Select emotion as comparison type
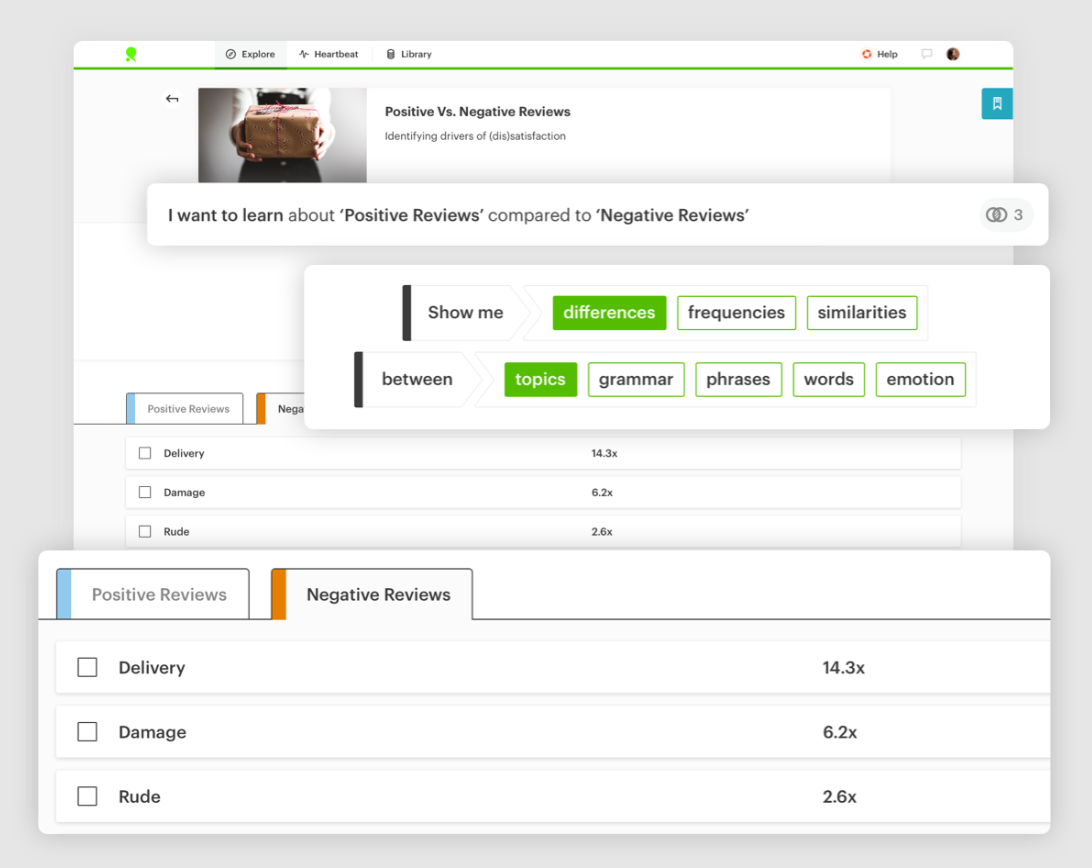The height and width of the screenshot is (868, 1092). point(920,380)
